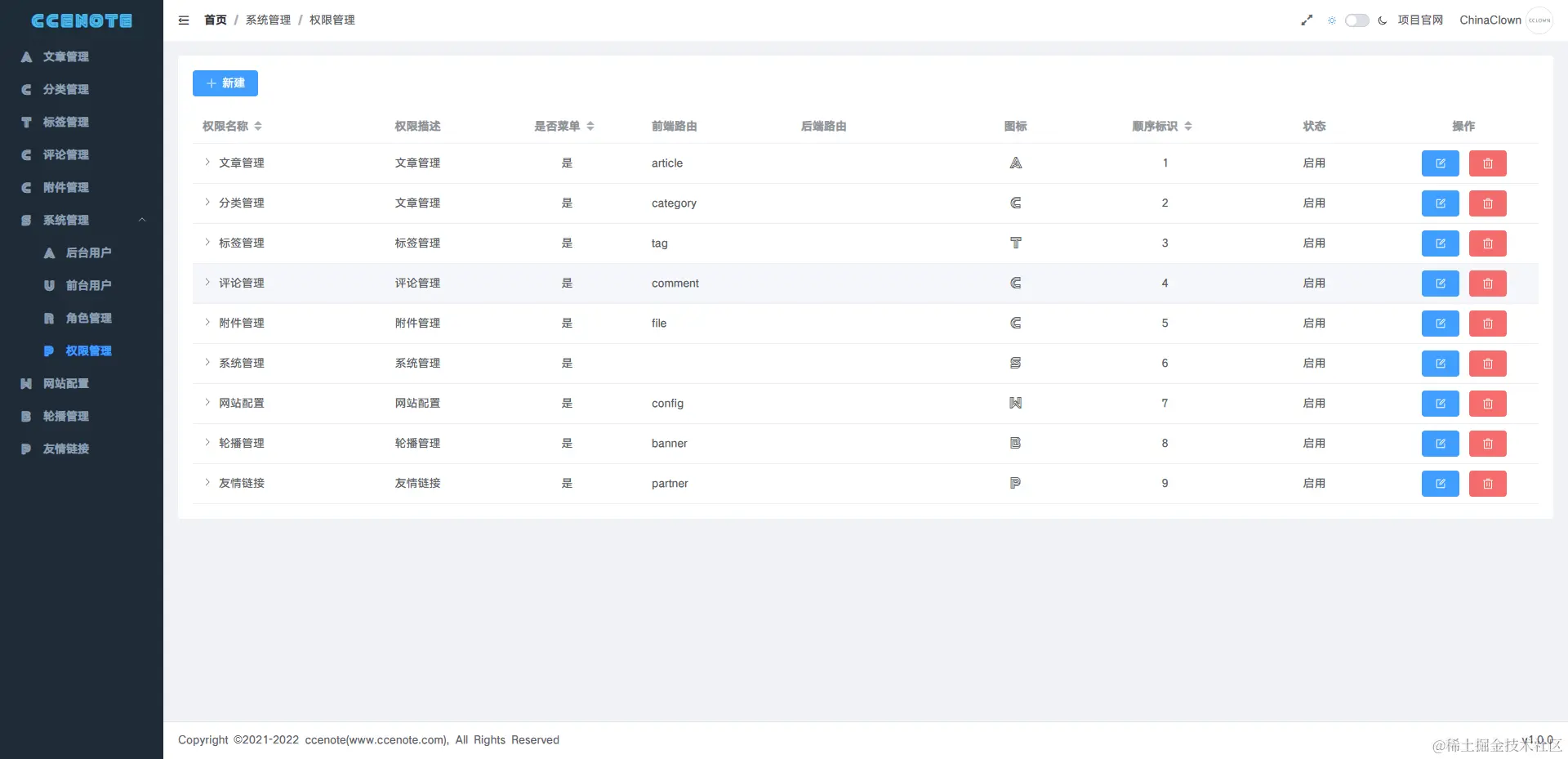Enter fullscreen with the expand arrows icon

tap(1307, 20)
